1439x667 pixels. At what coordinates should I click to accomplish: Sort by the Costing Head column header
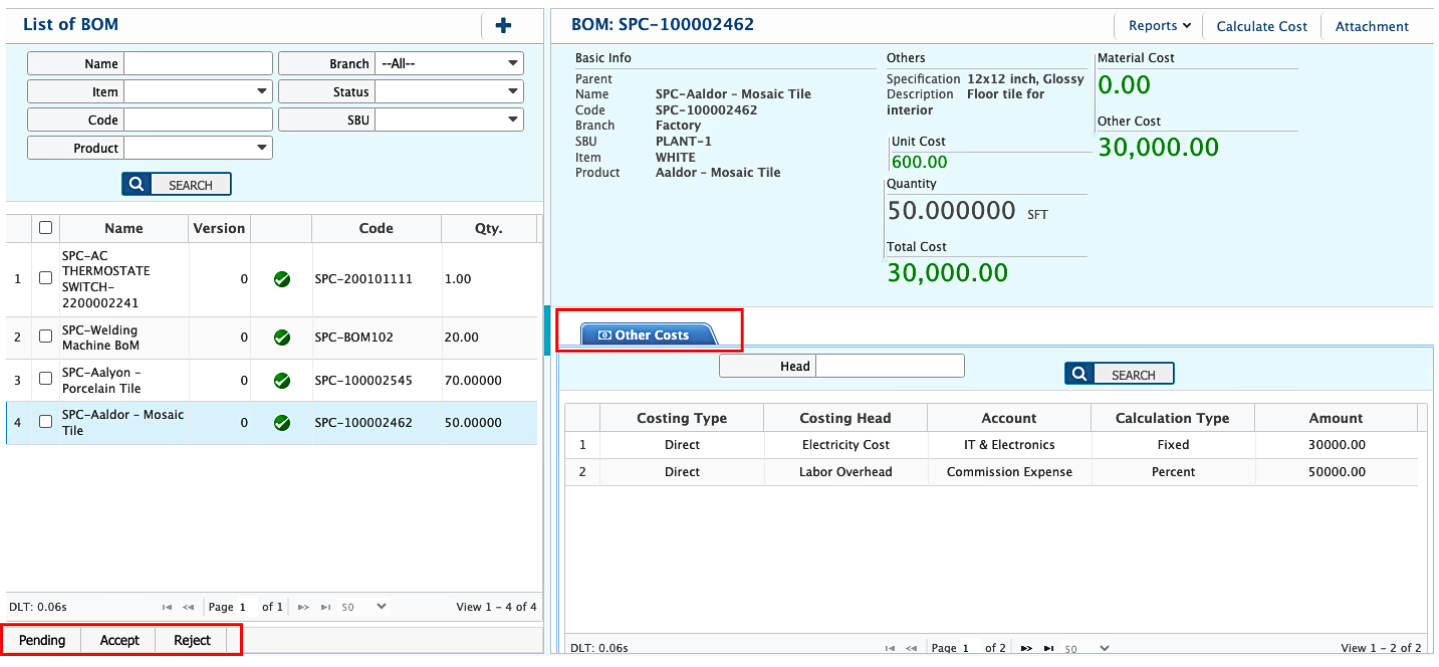[x=845, y=418]
